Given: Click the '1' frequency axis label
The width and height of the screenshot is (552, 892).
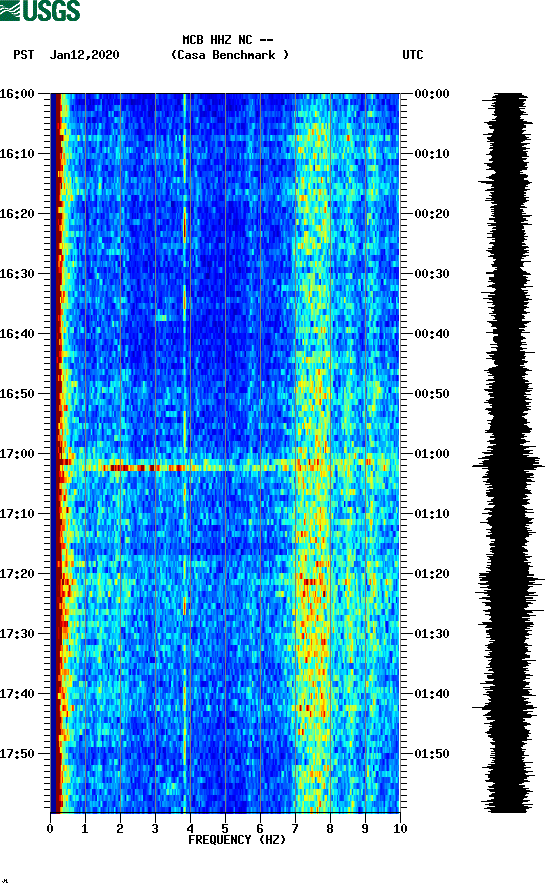Looking at the screenshot, I should coord(85,828).
